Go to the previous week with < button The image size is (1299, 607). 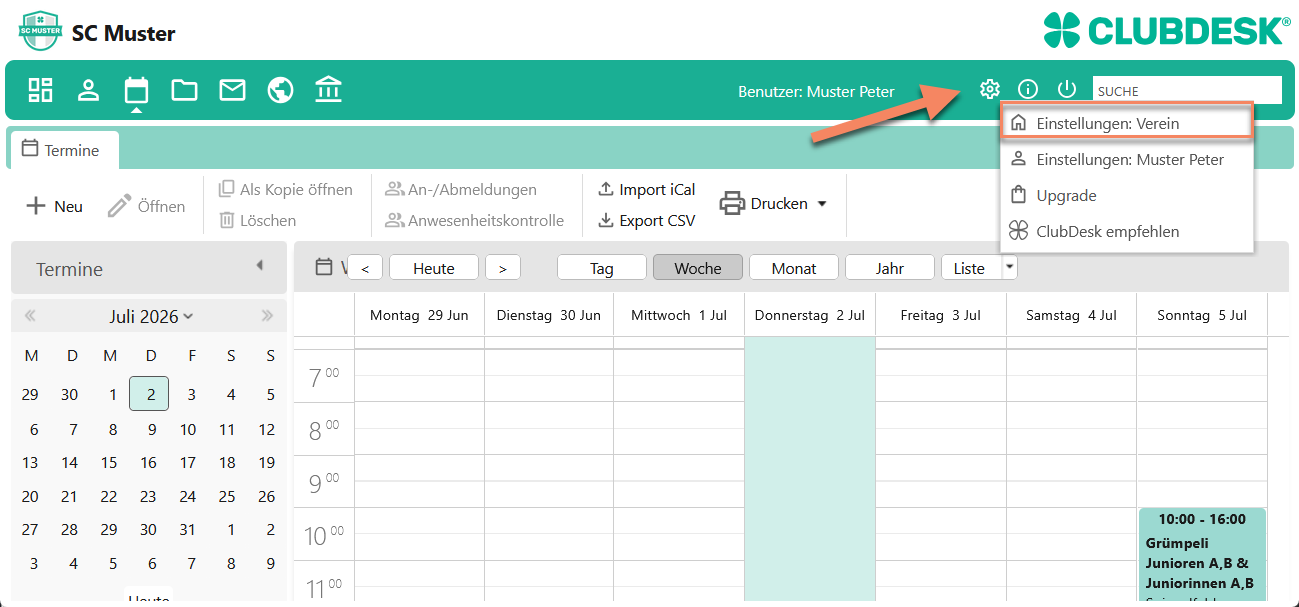pos(365,268)
